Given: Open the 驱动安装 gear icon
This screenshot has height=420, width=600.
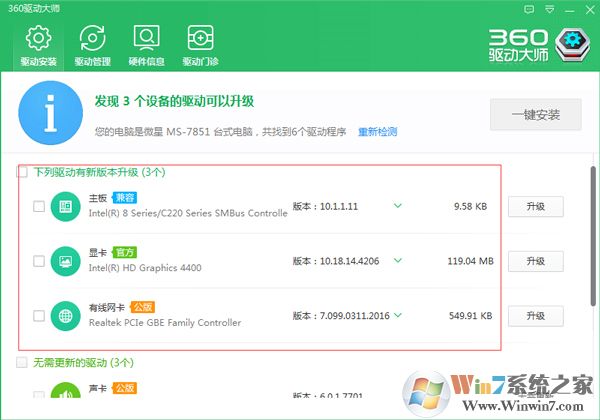Looking at the screenshot, I should coord(38,39).
